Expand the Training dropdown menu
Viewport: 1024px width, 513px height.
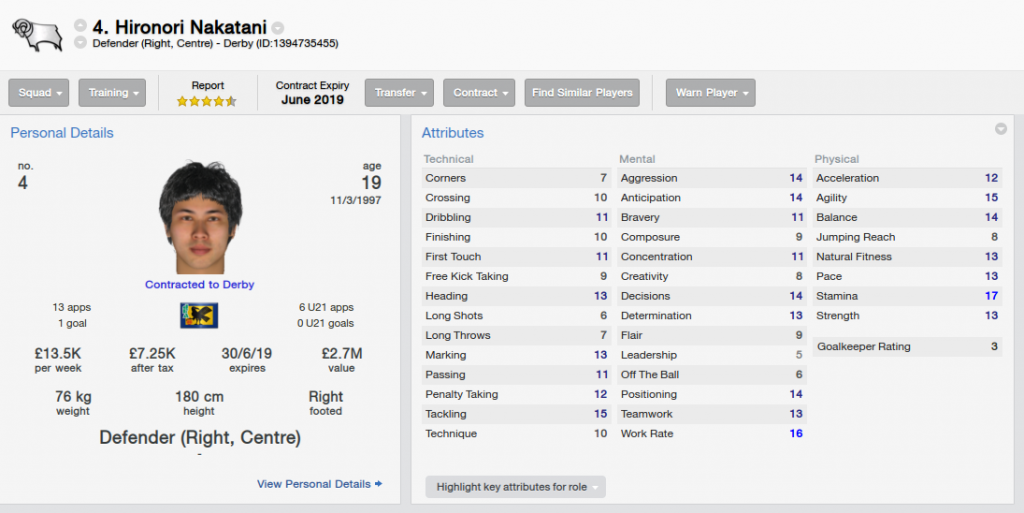pos(112,93)
